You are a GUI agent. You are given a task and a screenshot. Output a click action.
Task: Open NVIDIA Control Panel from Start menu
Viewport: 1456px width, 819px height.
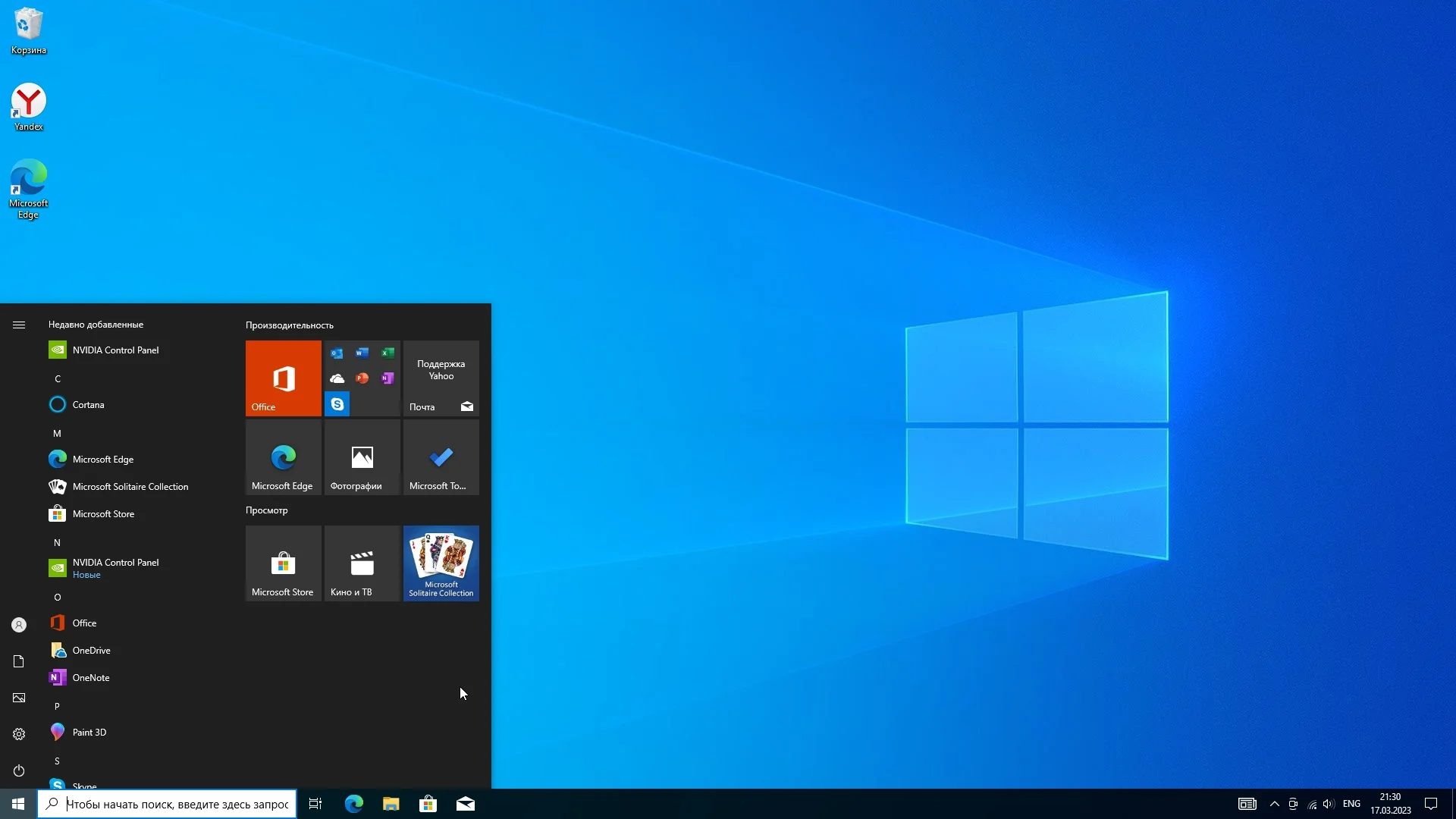(x=115, y=349)
